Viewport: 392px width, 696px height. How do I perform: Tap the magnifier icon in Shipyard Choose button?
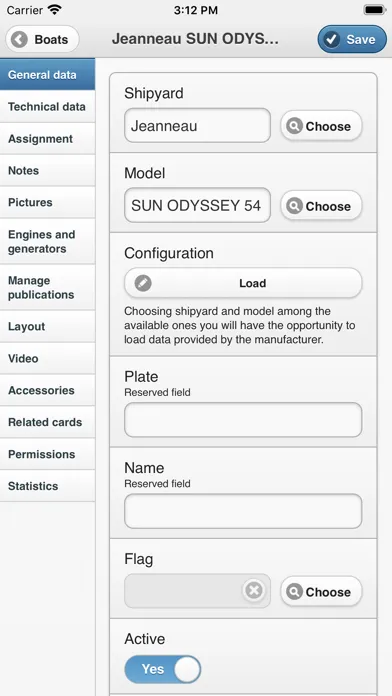tap(294, 126)
